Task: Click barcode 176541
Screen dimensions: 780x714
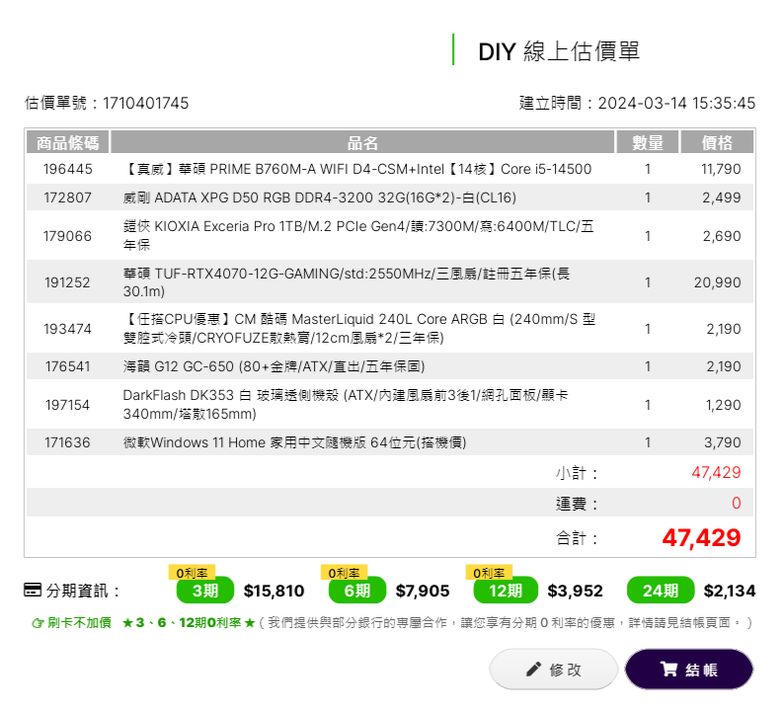Action: click(68, 367)
